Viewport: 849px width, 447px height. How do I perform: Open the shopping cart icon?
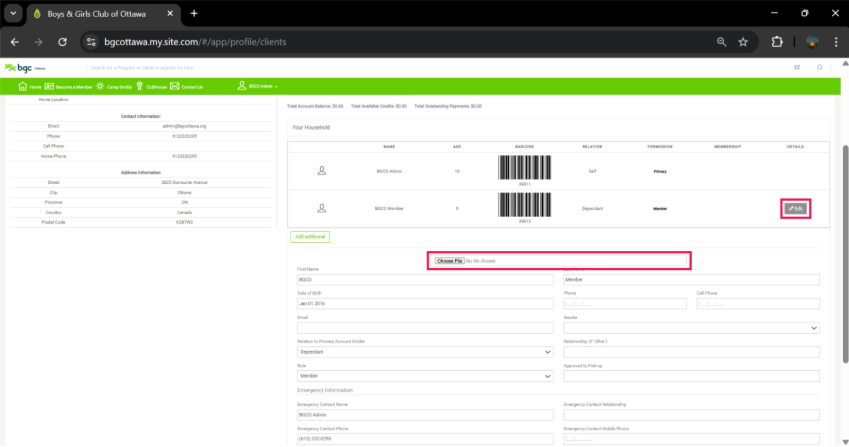(797, 67)
